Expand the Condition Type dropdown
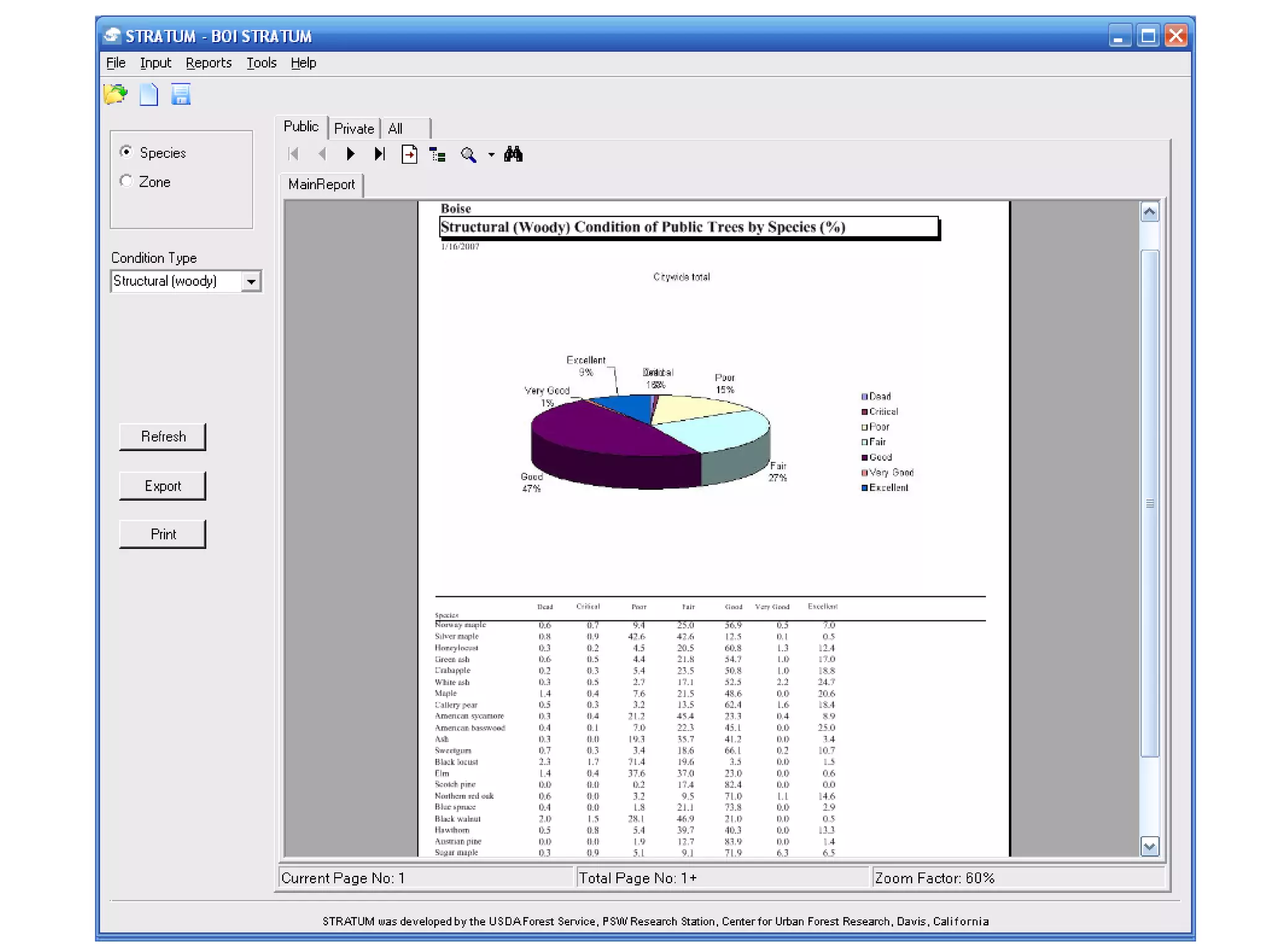The height and width of the screenshot is (952, 1270). (251, 281)
